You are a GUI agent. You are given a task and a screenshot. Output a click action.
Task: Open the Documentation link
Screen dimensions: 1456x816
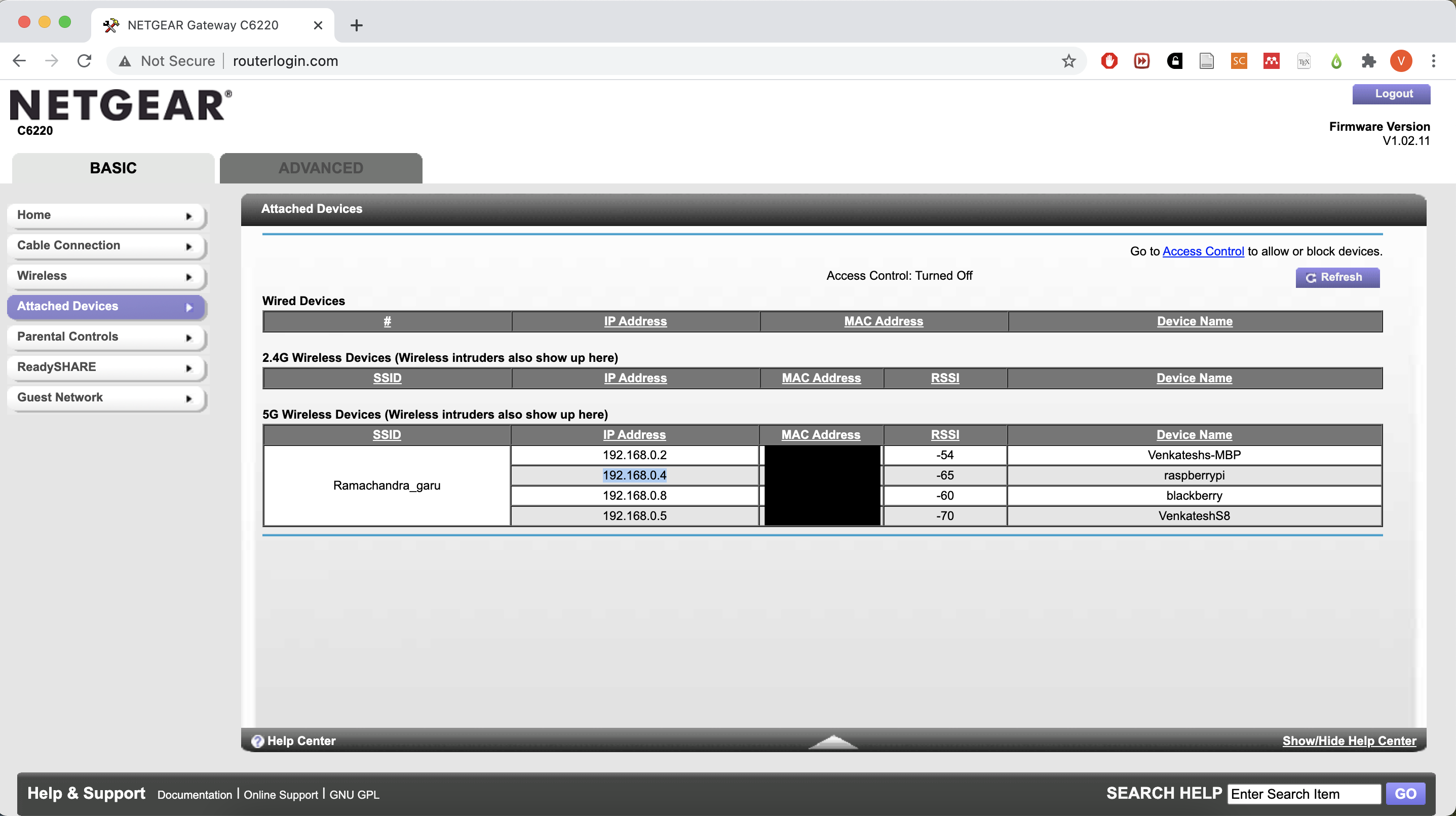point(195,795)
